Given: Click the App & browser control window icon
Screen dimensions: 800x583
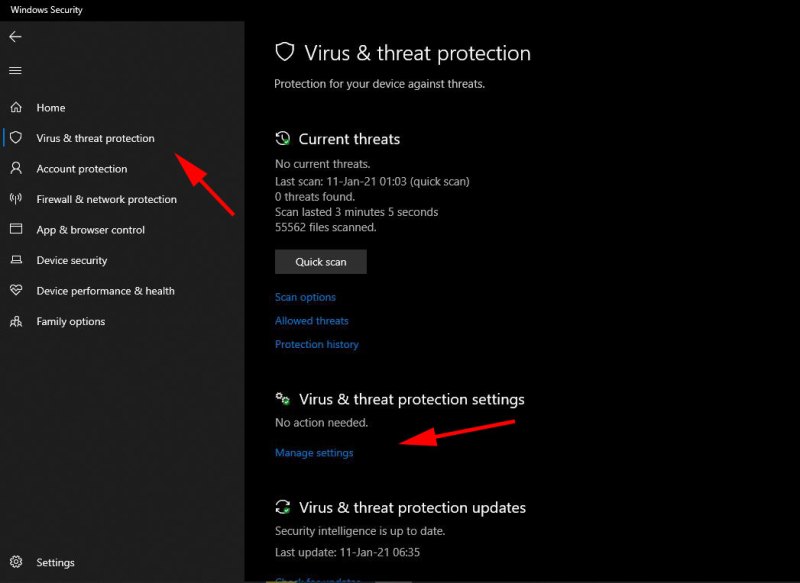Looking at the screenshot, I should tap(16, 229).
